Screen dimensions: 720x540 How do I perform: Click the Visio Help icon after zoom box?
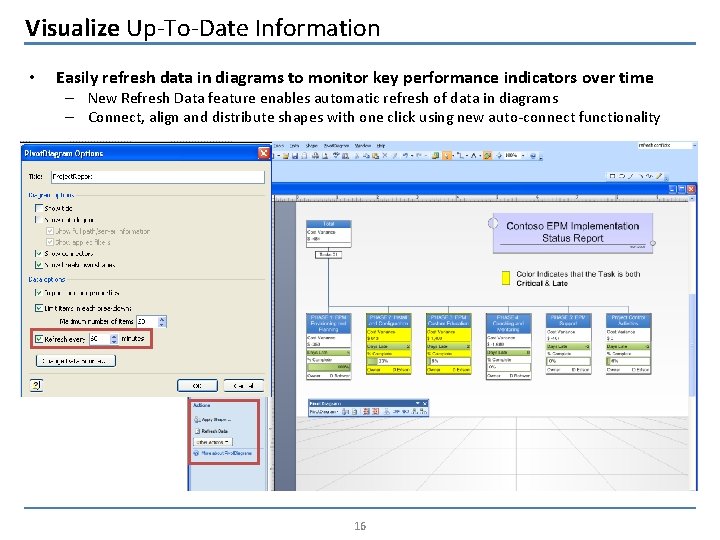[533, 156]
